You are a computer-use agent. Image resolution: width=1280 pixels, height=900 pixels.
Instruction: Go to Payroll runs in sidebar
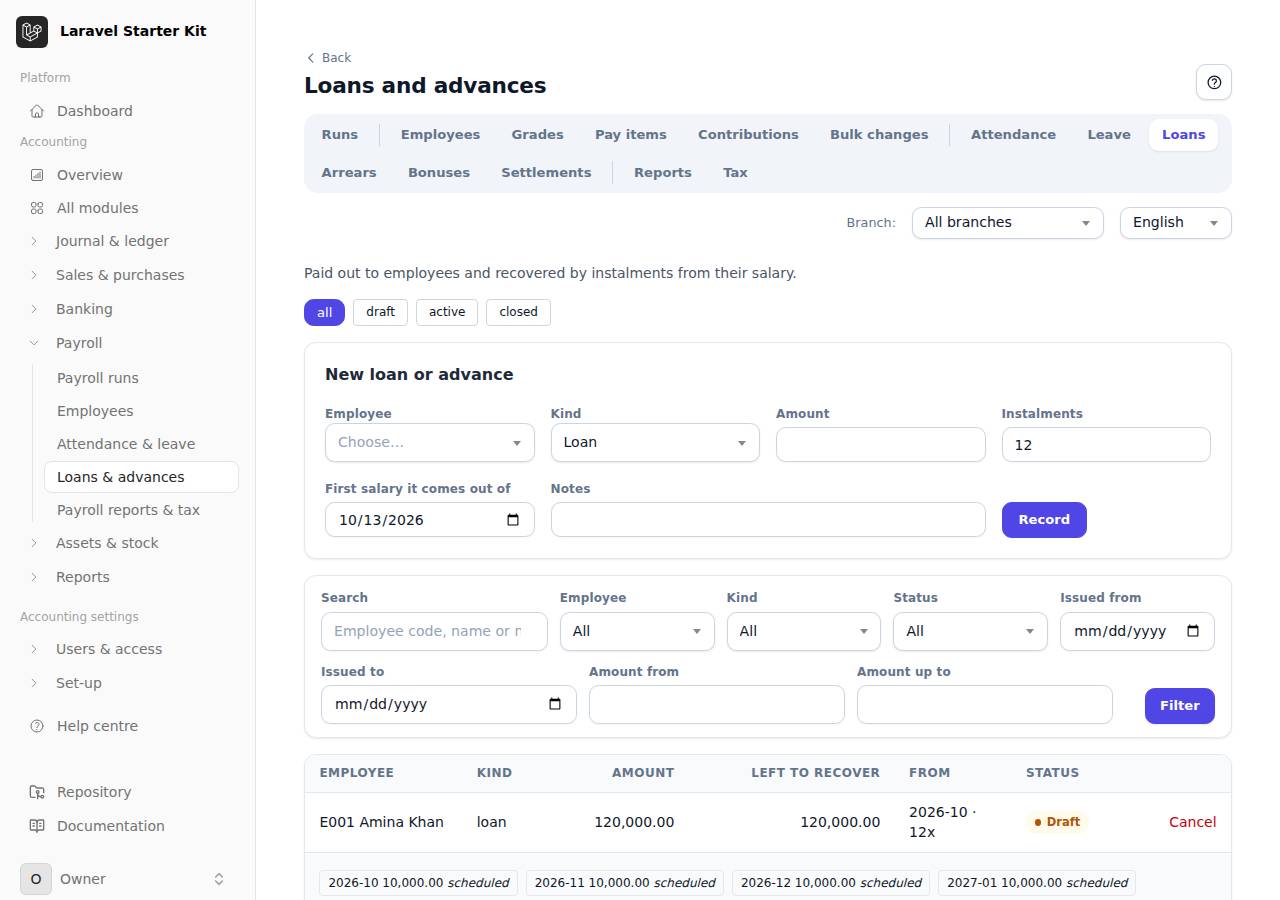141,378
